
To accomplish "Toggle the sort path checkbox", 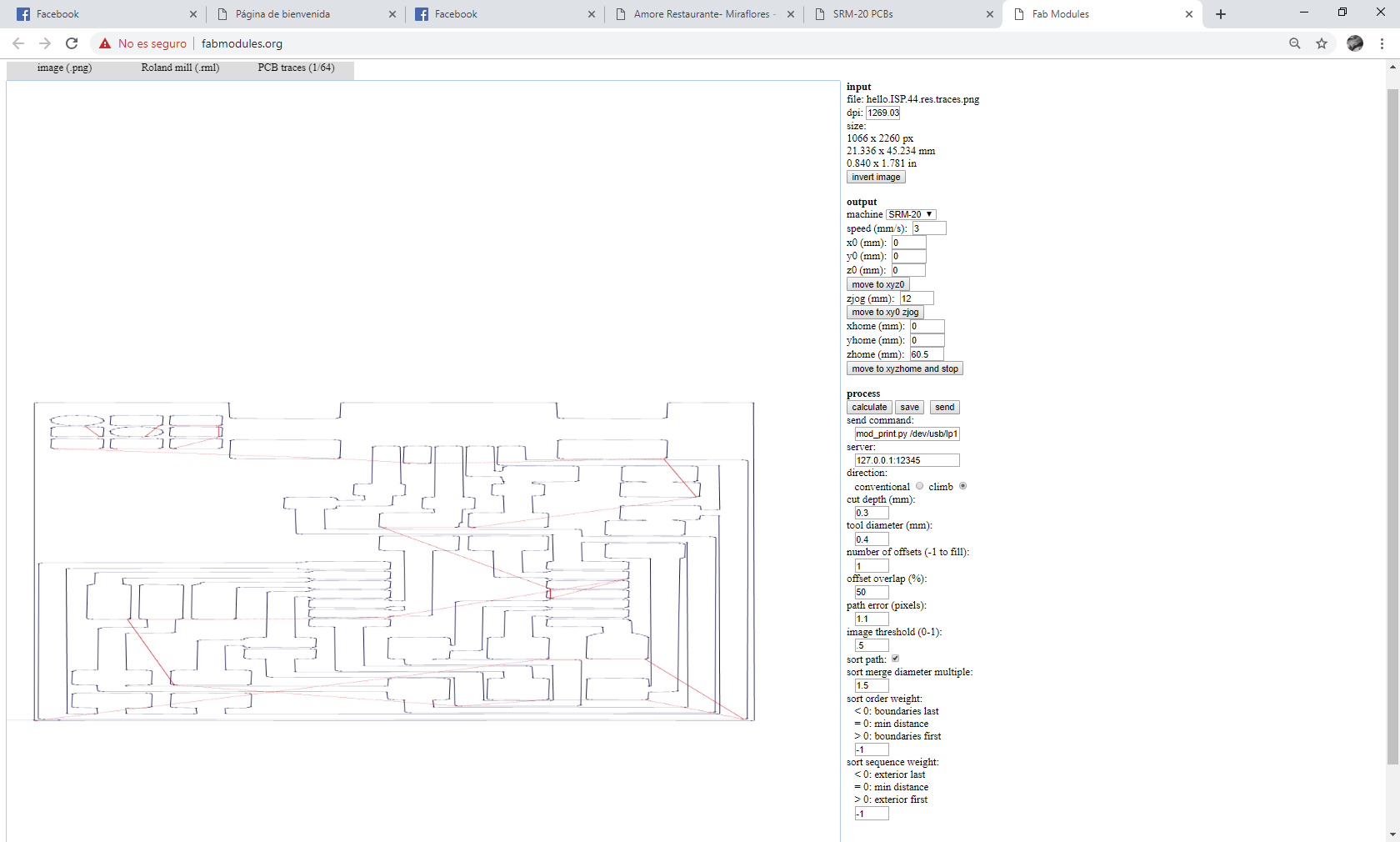I will (x=896, y=659).
